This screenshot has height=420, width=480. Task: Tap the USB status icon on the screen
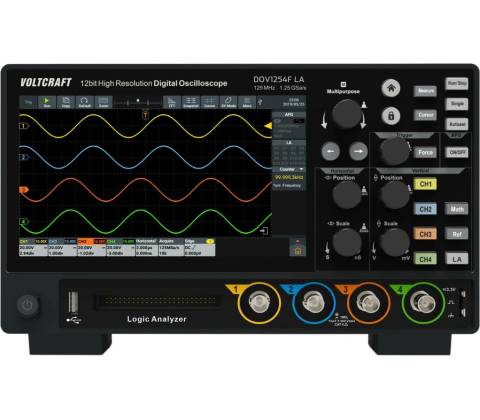[x=261, y=102]
